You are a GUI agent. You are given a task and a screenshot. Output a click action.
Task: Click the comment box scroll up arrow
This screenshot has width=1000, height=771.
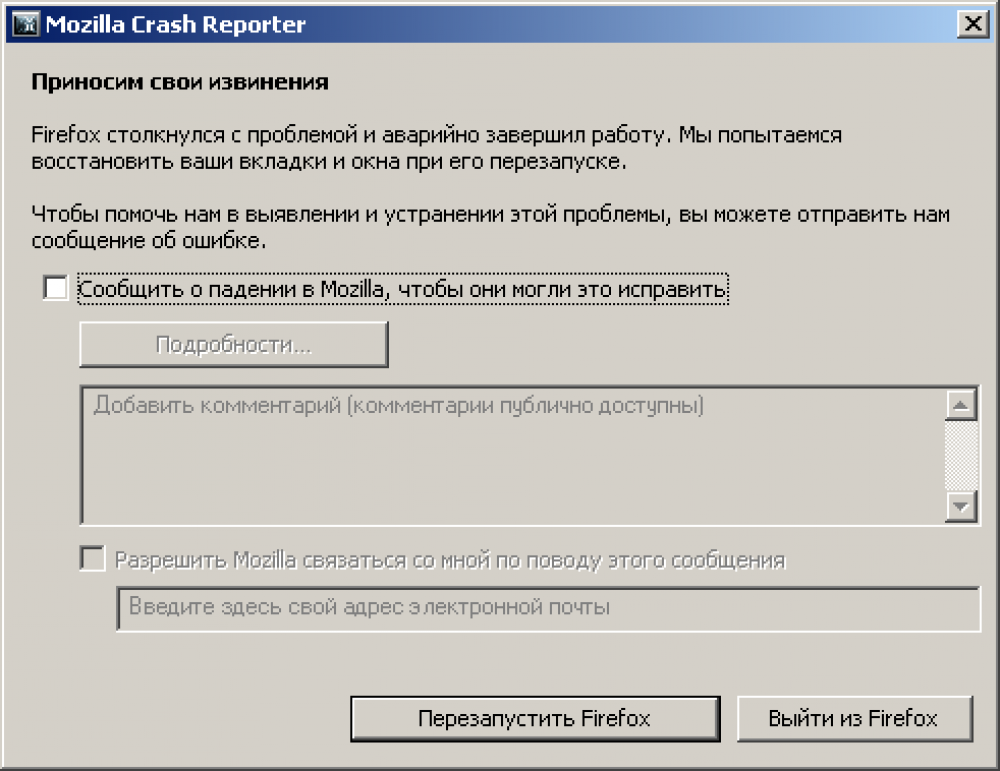coord(961,406)
